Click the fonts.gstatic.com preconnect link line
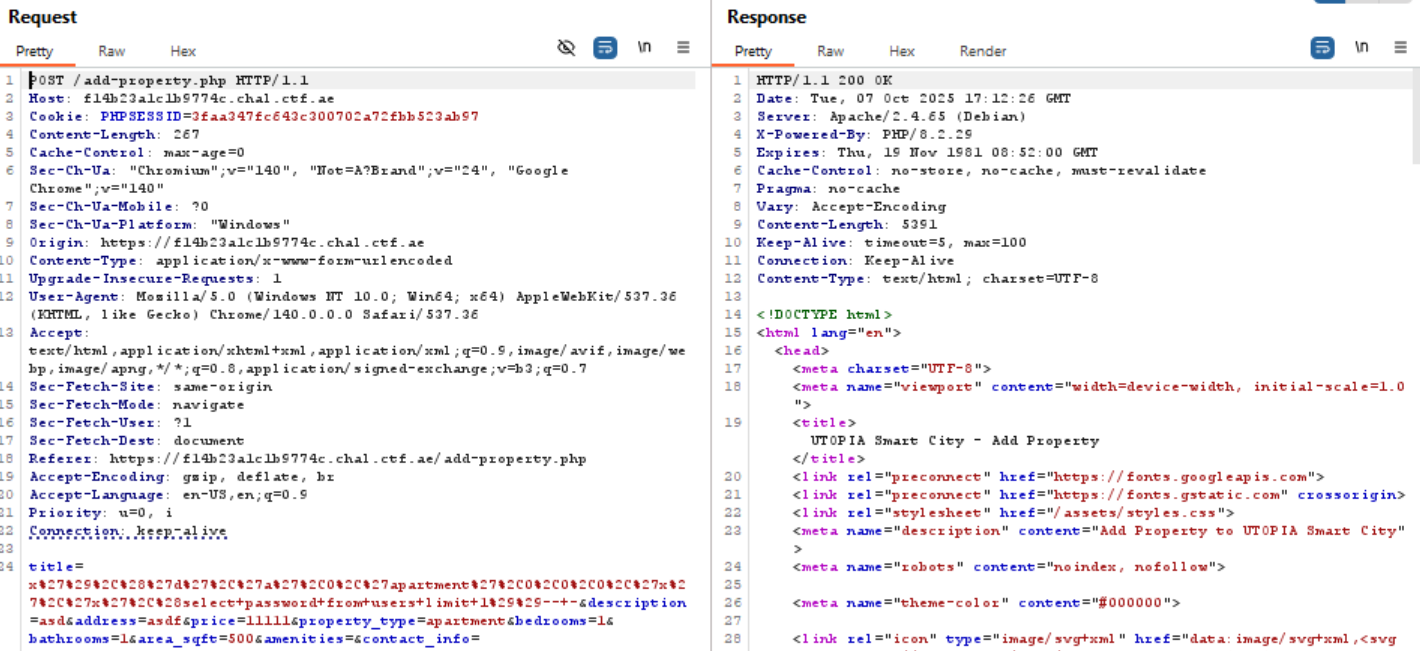The width and height of the screenshot is (1420, 651). [x=1099, y=495]
